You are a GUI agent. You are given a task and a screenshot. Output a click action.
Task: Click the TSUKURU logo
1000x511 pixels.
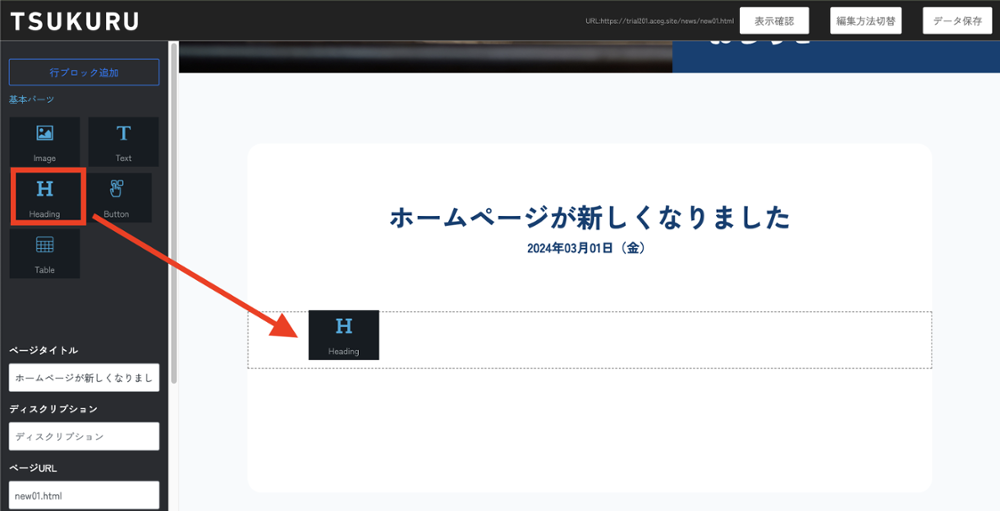[x=75, y=21]
